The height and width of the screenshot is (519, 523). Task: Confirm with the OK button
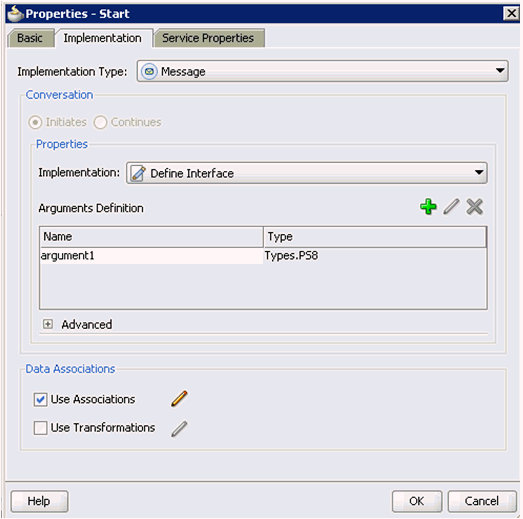coord(417,501)
